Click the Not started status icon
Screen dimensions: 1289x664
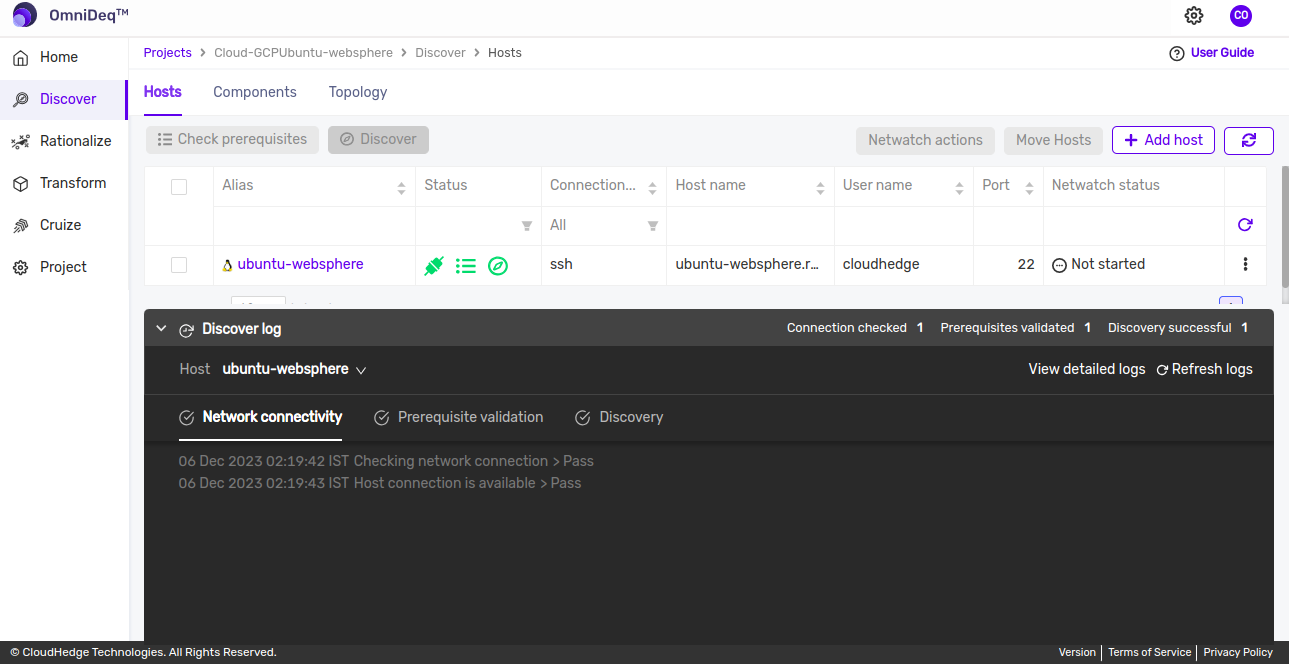coord(1059,265)
